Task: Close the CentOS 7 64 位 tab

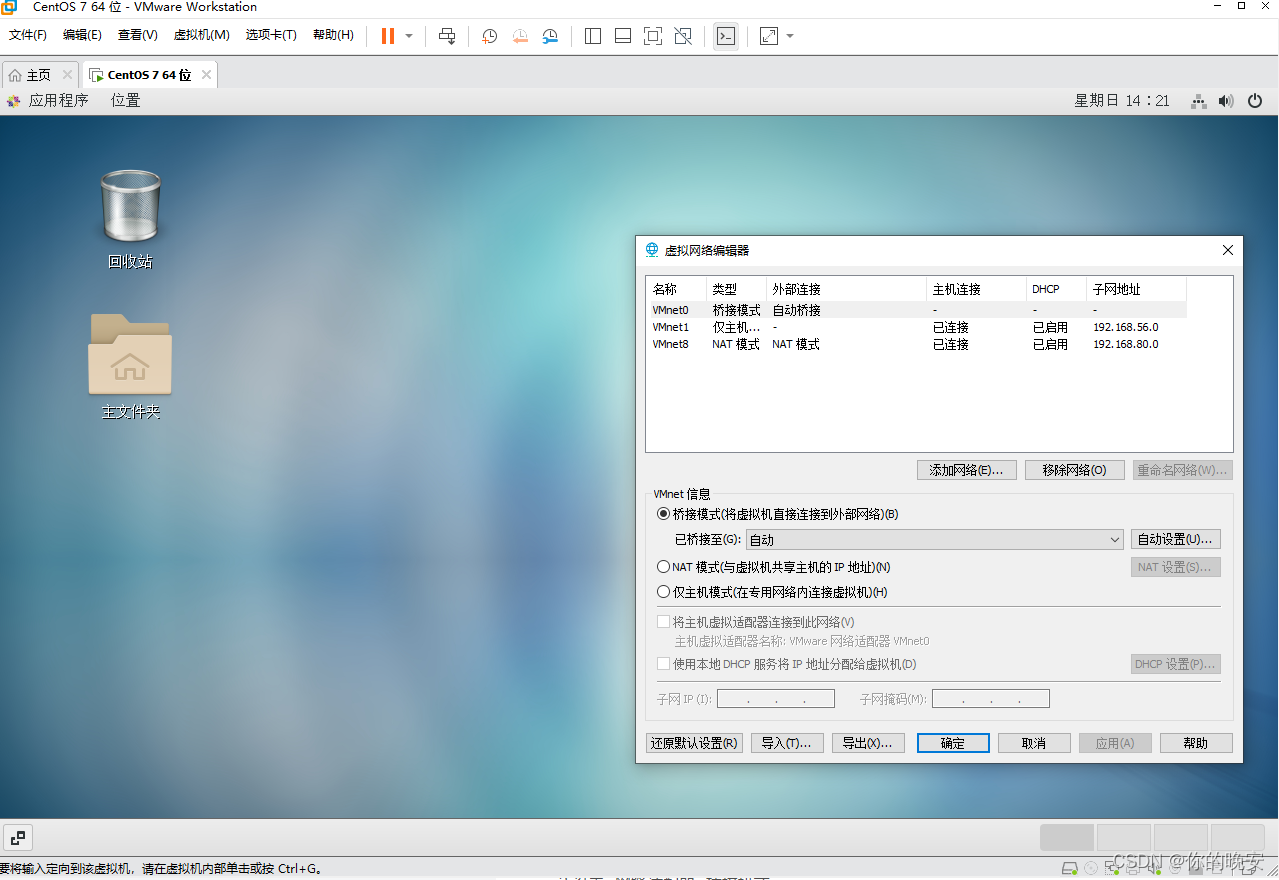Action: (206, 74)
